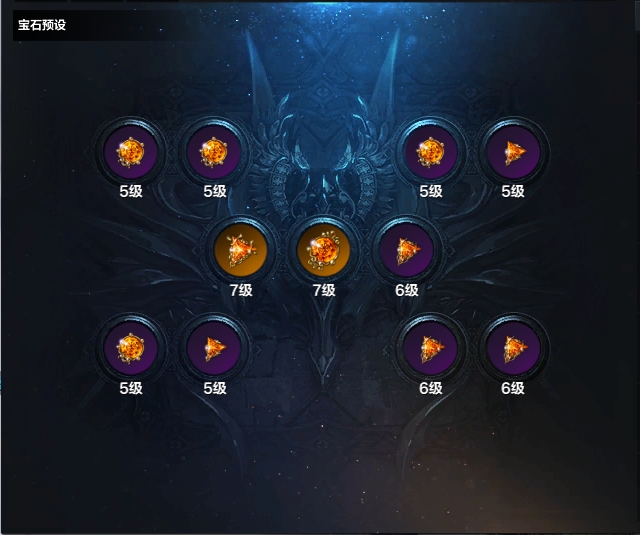Click the 7级 label under the gold orb
The image size is (640, 535).
click(324, 290)
